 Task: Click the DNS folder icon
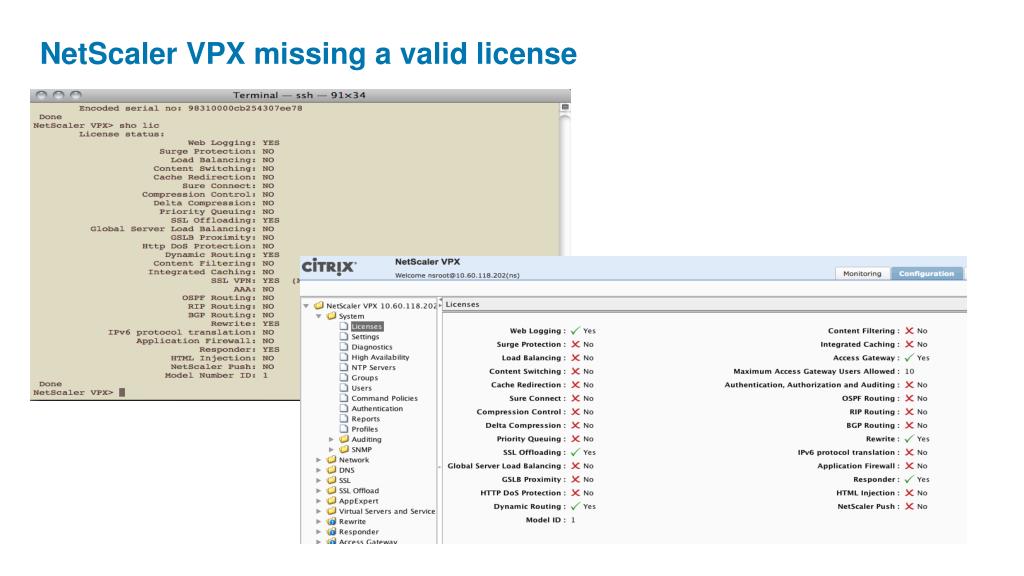(x=332, y=470)
